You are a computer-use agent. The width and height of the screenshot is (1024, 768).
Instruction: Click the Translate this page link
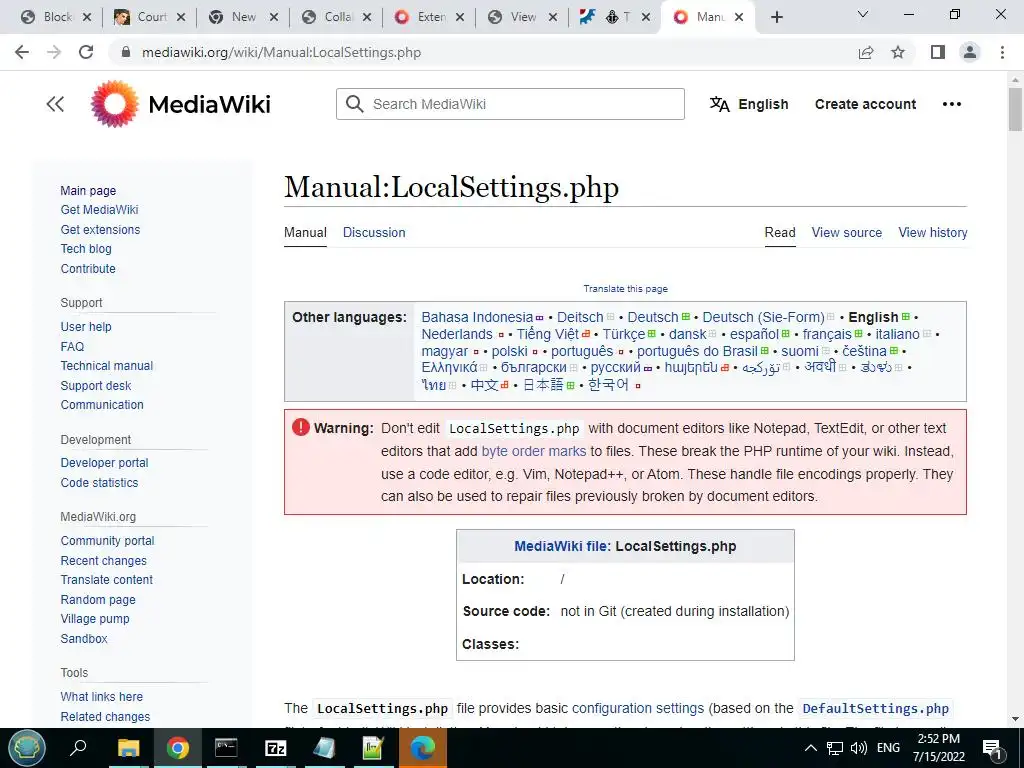tap(625, 289)
